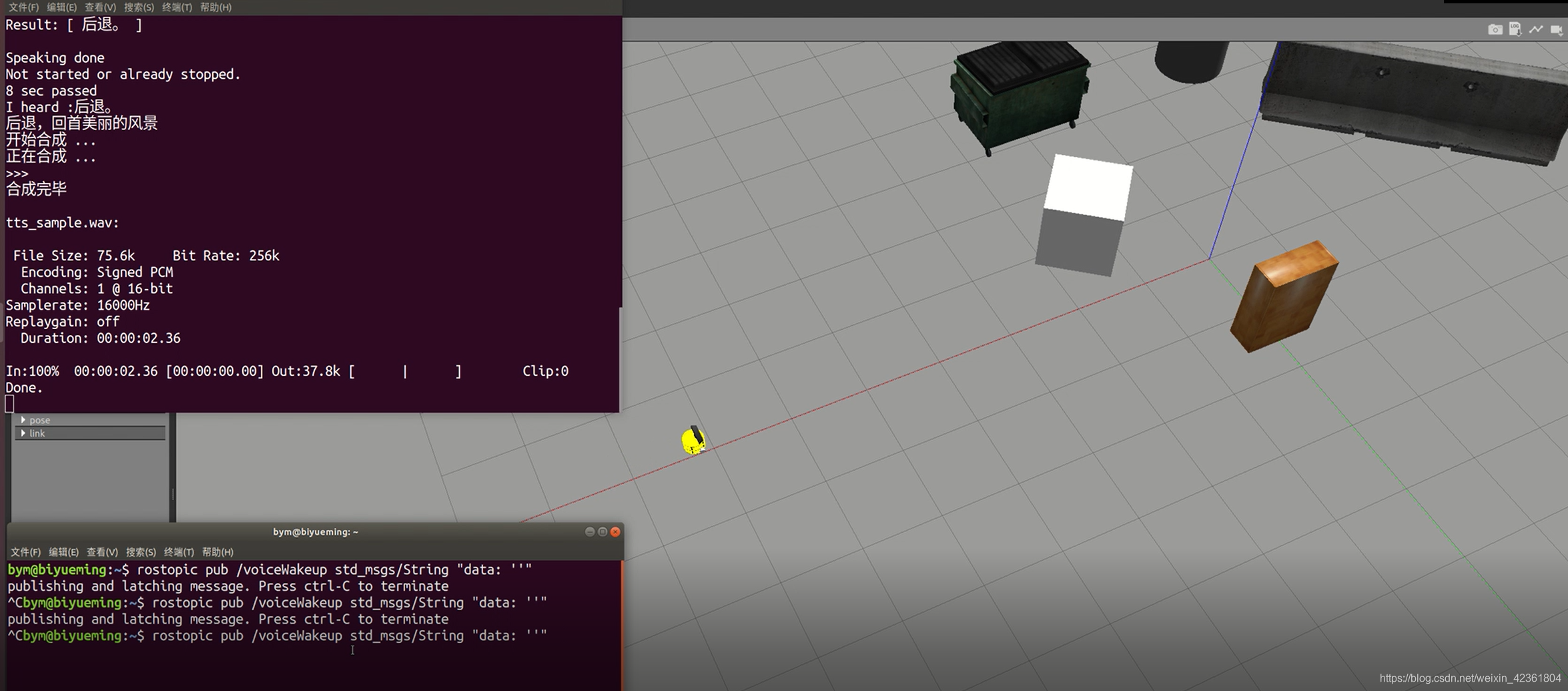
Task: Click first 'publishing and latching message' line
Action: (x=228, y=586)
